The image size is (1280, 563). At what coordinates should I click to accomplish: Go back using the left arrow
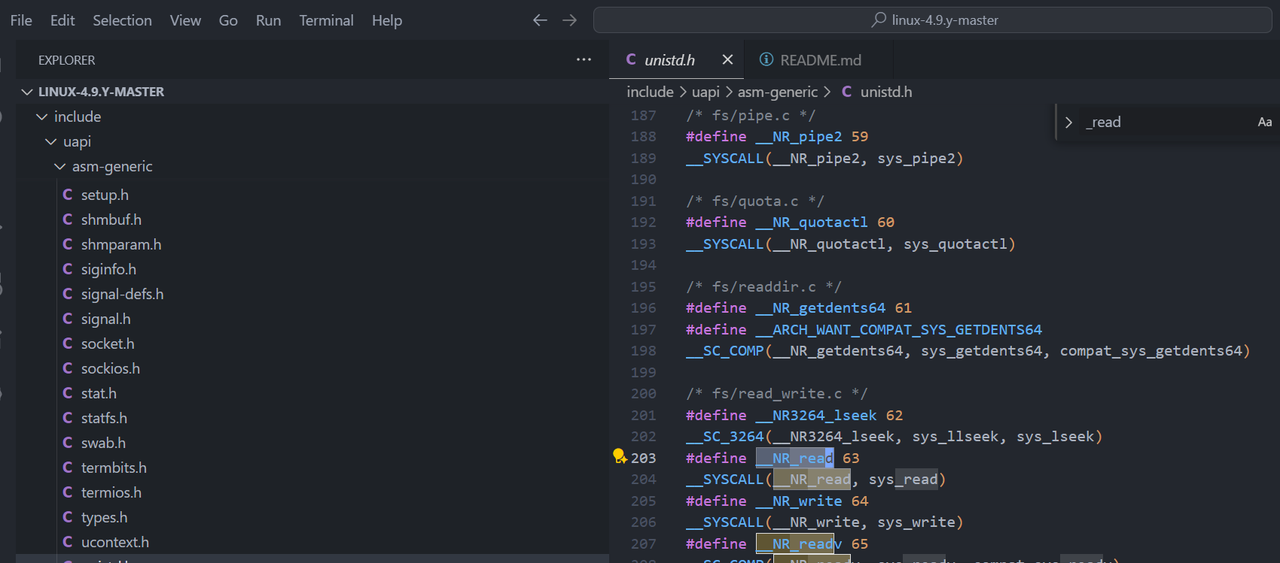coord(540,20)
